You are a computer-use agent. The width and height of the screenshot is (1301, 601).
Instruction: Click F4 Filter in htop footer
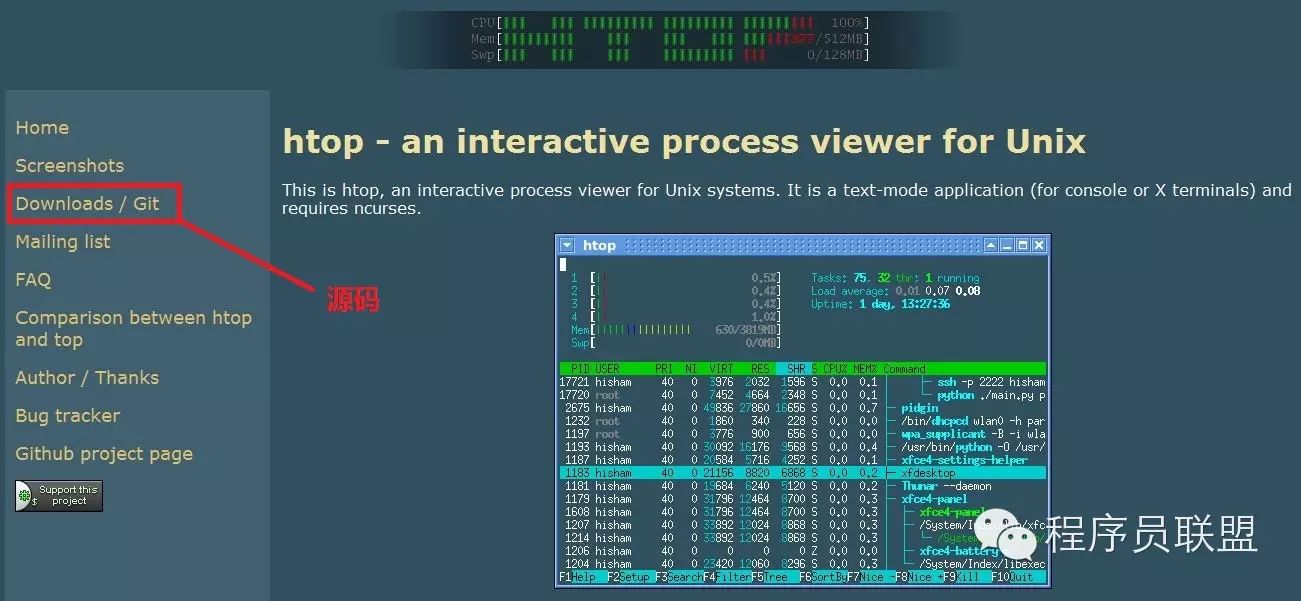(727, 577)
